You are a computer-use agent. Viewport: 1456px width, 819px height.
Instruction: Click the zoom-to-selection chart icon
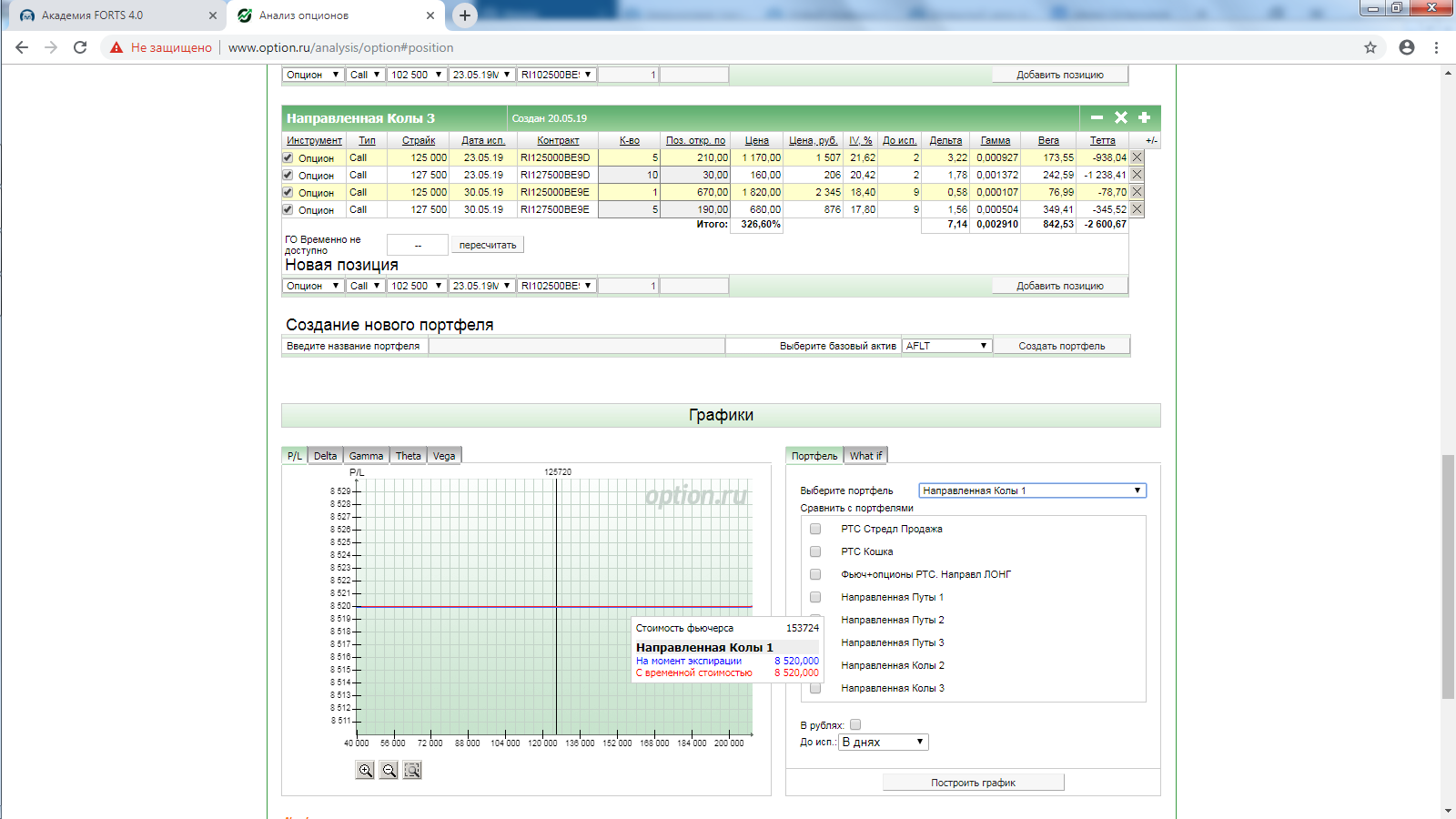412,770
